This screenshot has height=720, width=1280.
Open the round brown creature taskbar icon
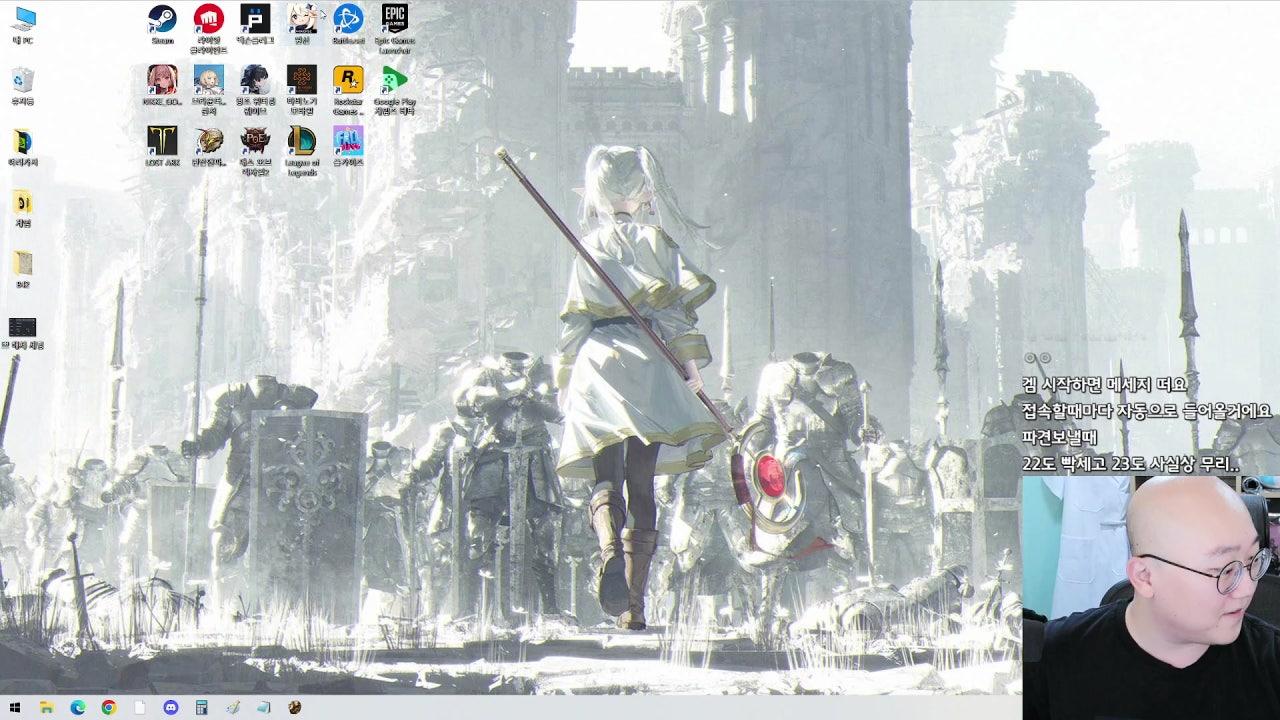point(295,707)
